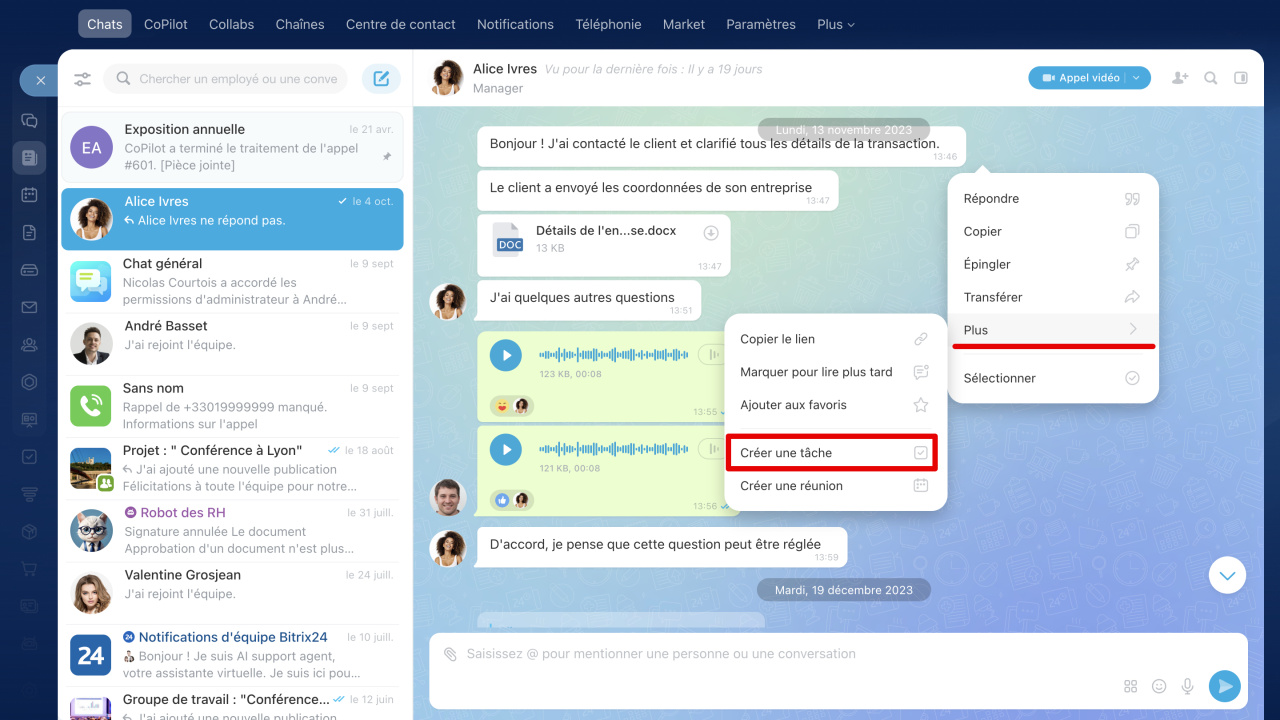The width and height of the screenshot is (1280, 720).
Task: Toggle the chat sidebar panel icon
Action: point(1241,78)
